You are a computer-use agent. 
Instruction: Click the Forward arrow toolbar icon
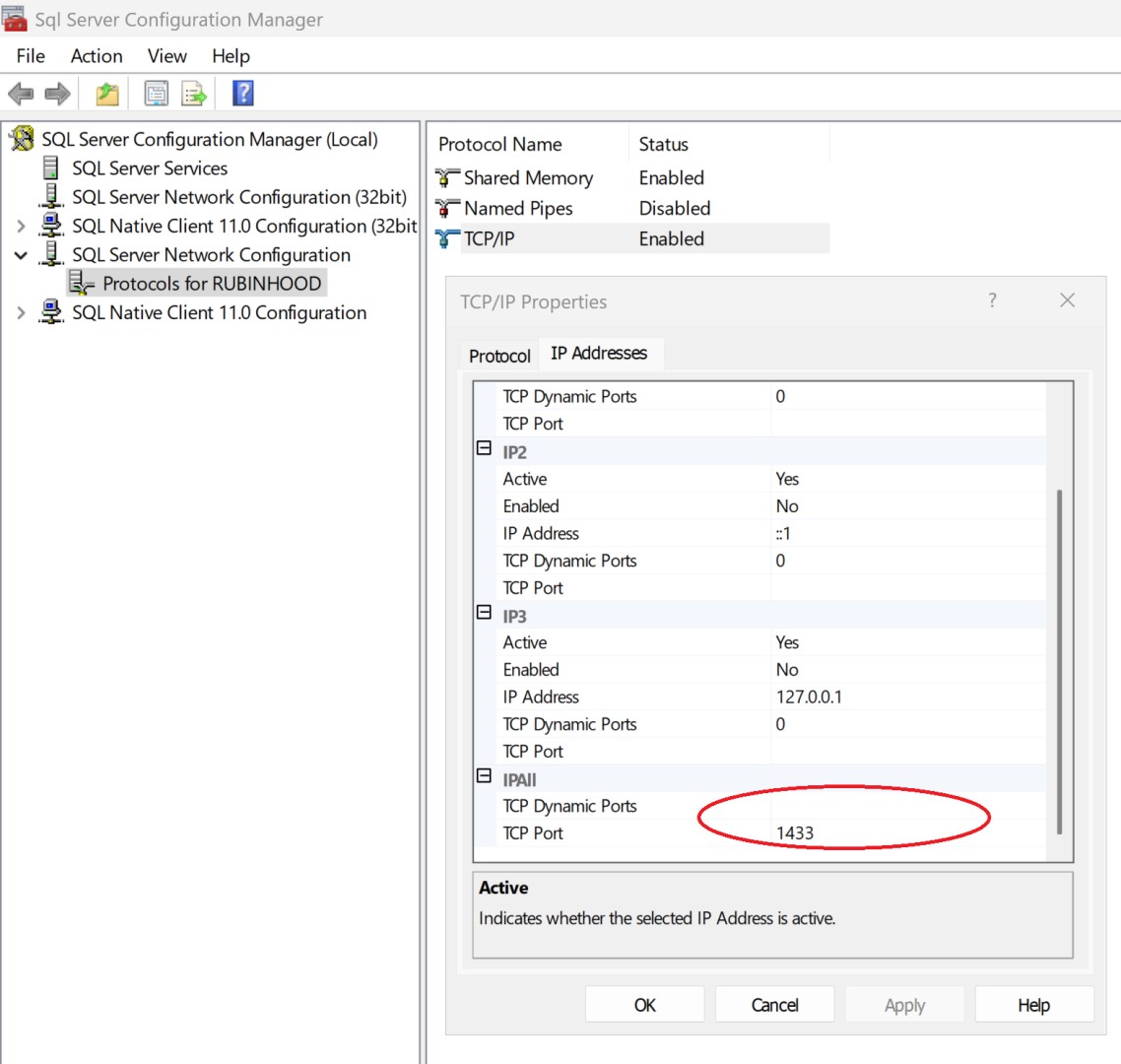(x=57, y=94)
